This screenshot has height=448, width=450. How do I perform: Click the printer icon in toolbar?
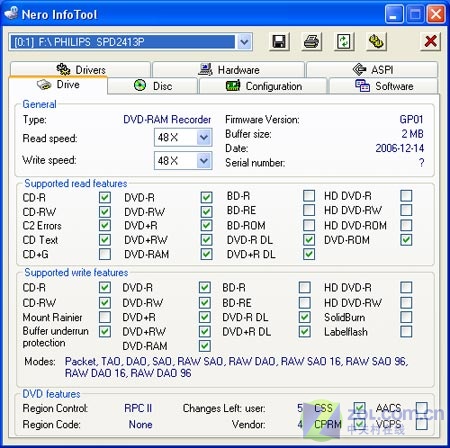point(311,42)
